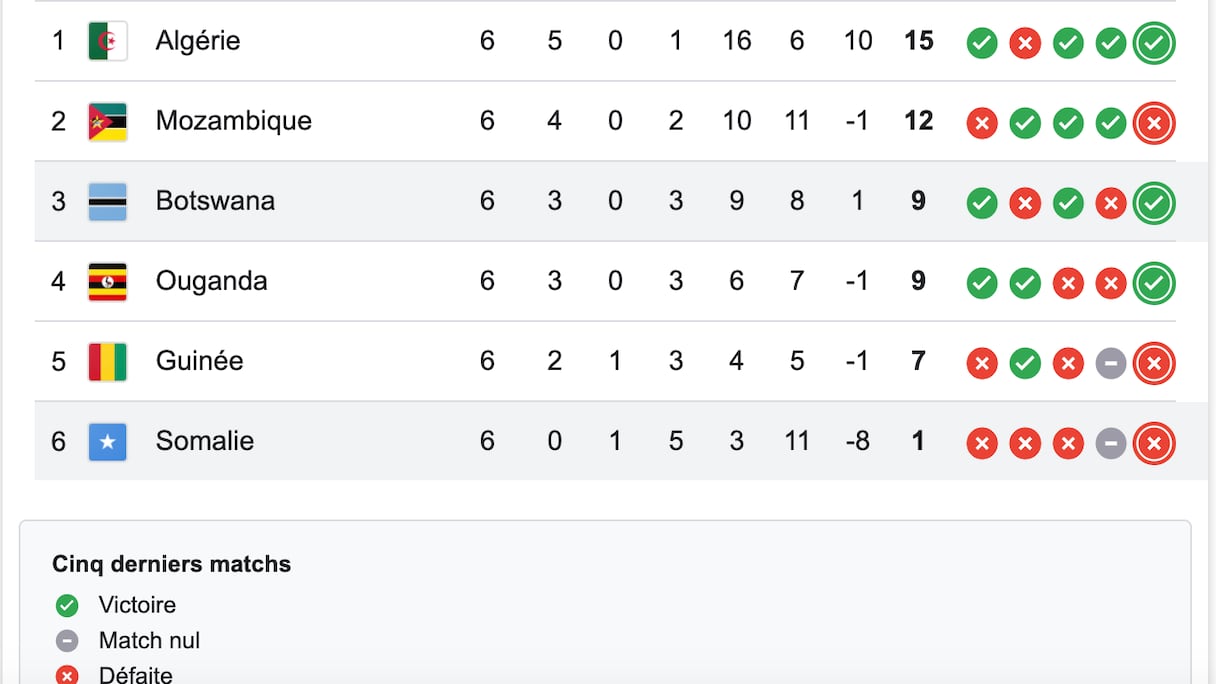The image size is (1216, 684).
Task: Click Somalie's grey draw result icon
Action: (1111, 443)
